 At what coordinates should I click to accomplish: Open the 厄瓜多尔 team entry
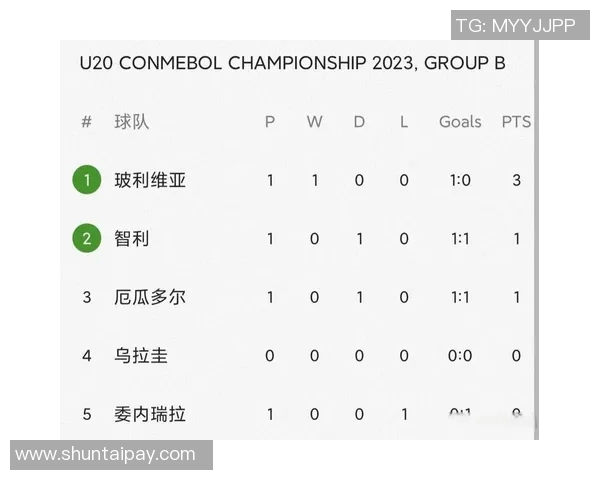pyautogui.click(x=150, y=297)
